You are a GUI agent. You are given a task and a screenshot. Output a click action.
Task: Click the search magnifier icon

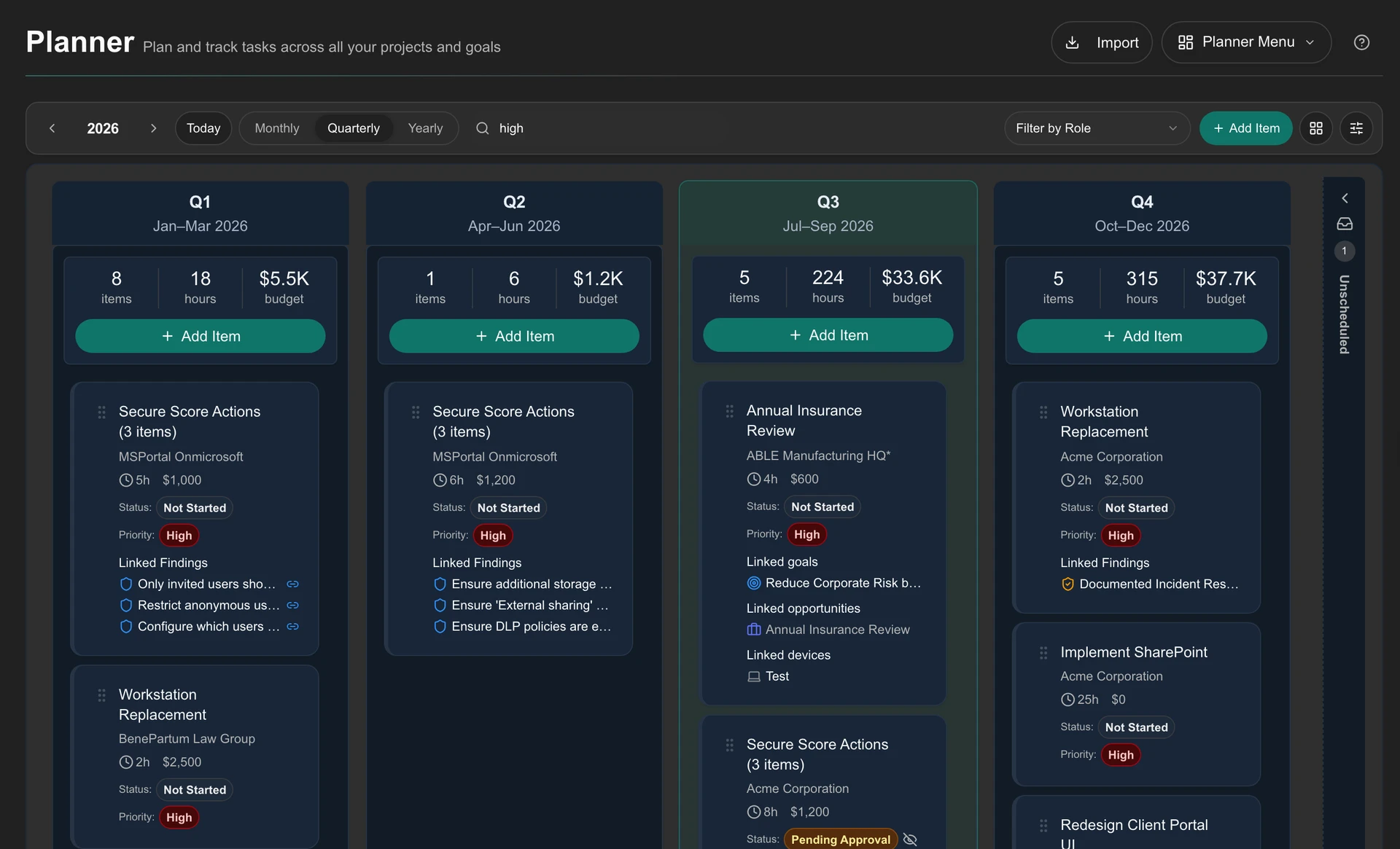[x=482, y=128]
